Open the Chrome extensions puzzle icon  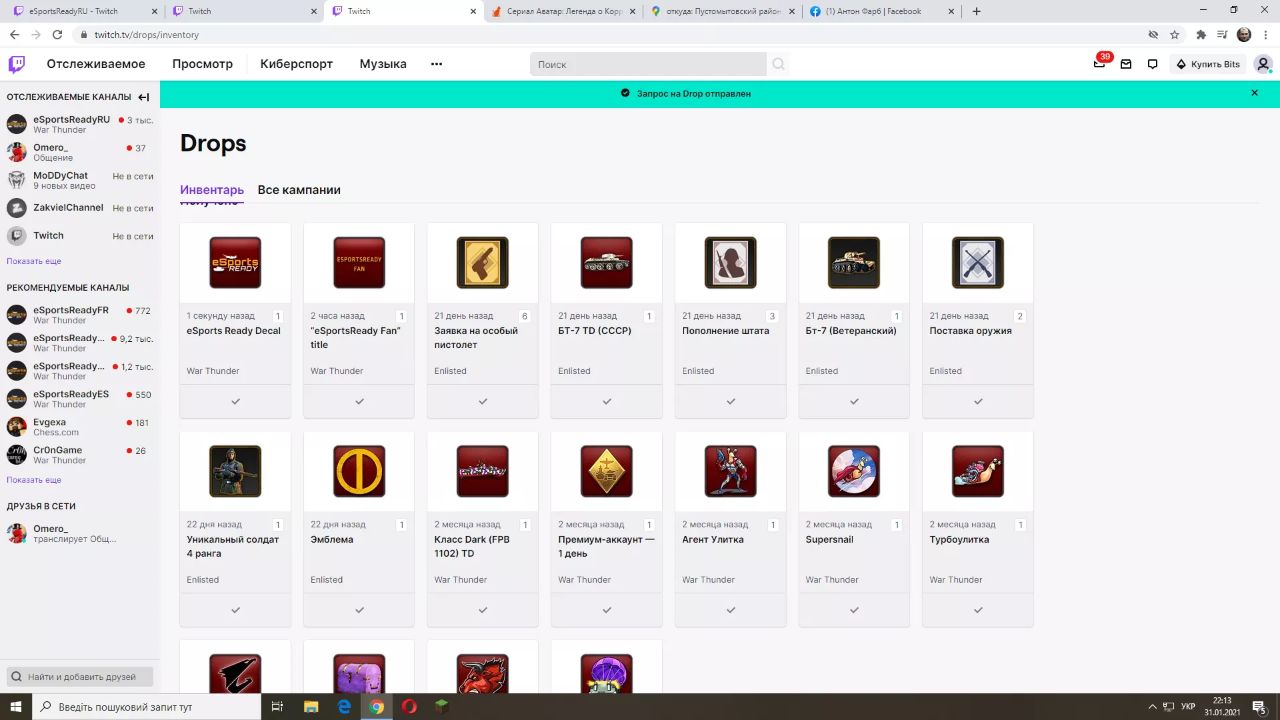tap(1201, 34)
